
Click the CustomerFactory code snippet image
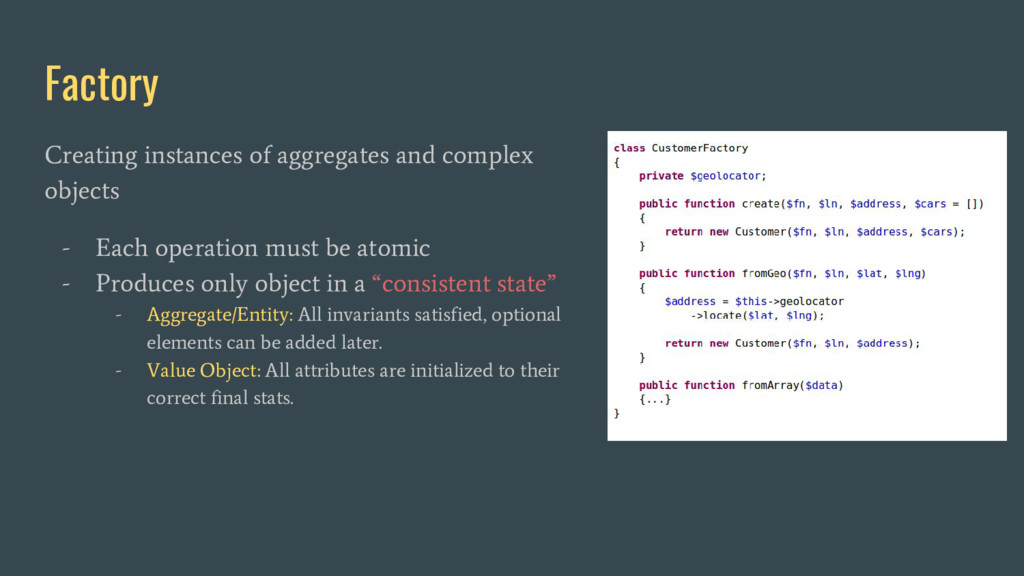click(807, 285)
